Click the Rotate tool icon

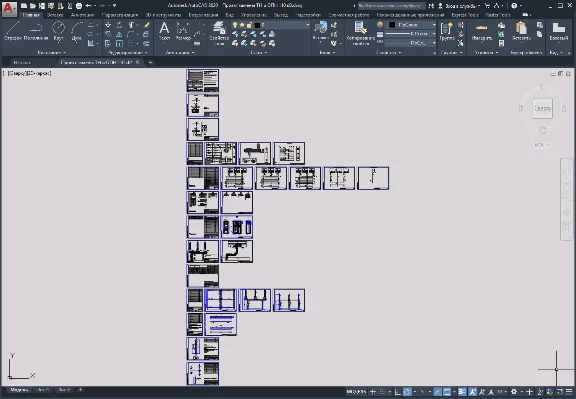coord(119,25)
